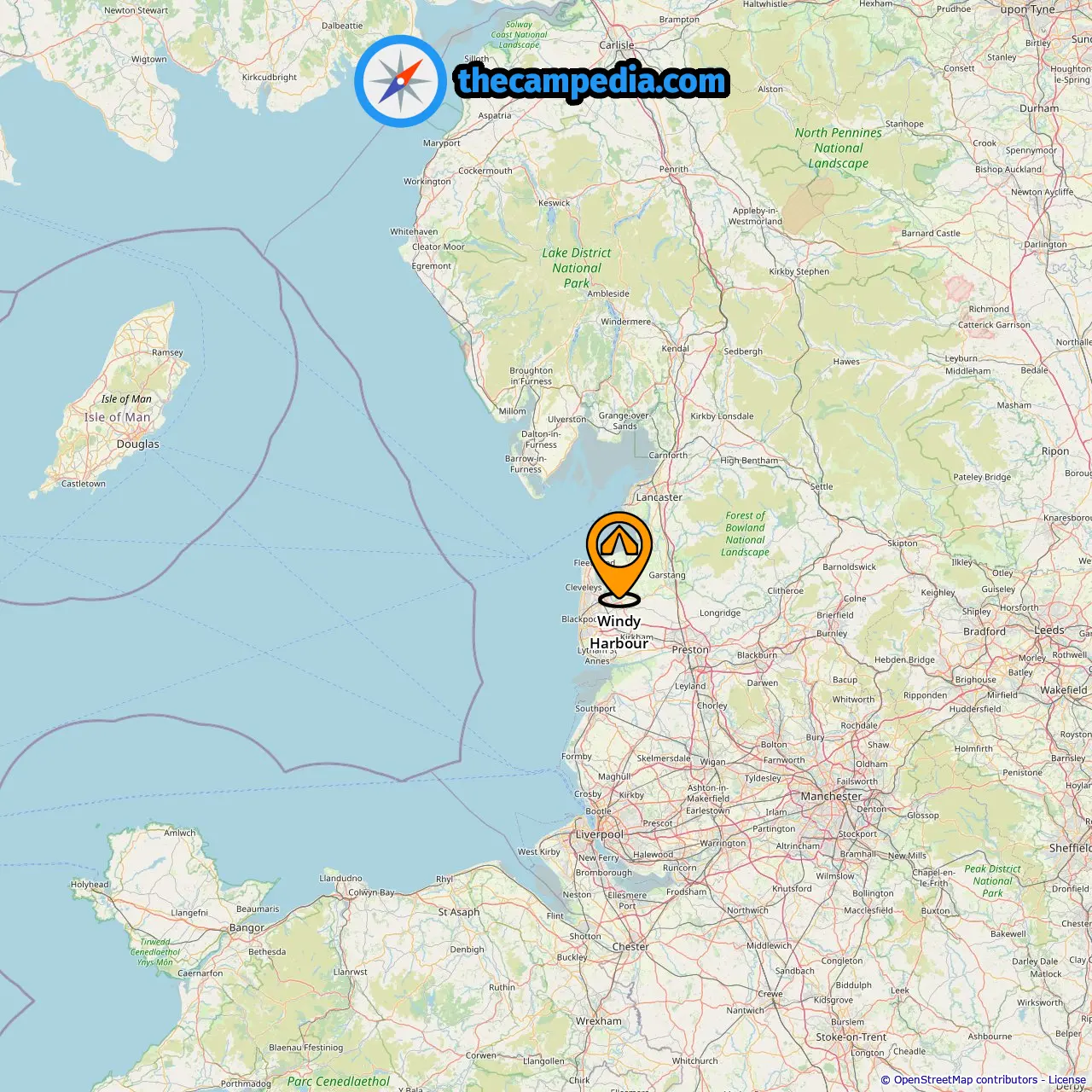Click the Lake District National Park label
1092x1092 pixels.
click(577, 268)
